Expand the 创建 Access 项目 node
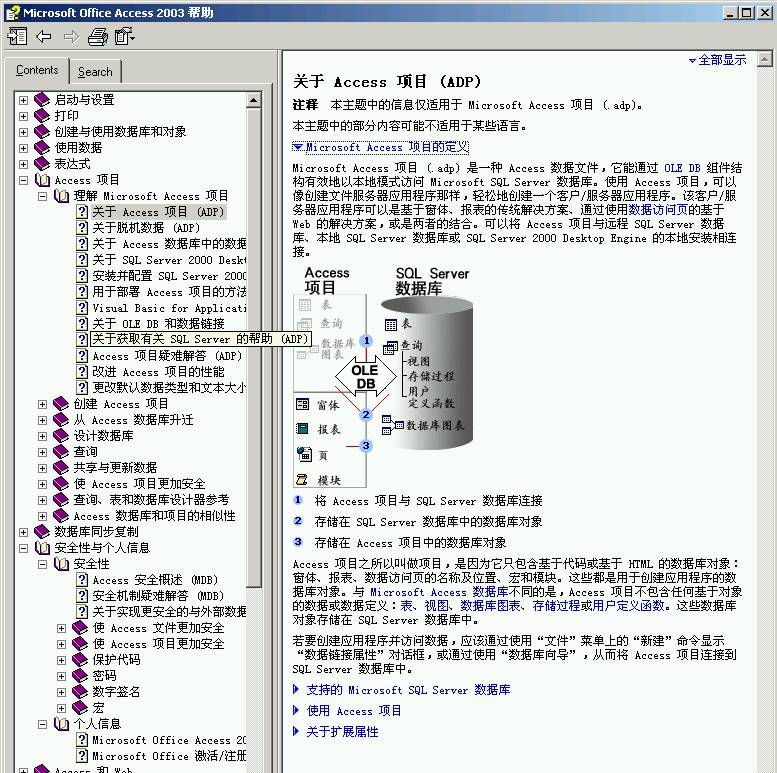This screenshot has height=773, width=777. pos(43,404)
